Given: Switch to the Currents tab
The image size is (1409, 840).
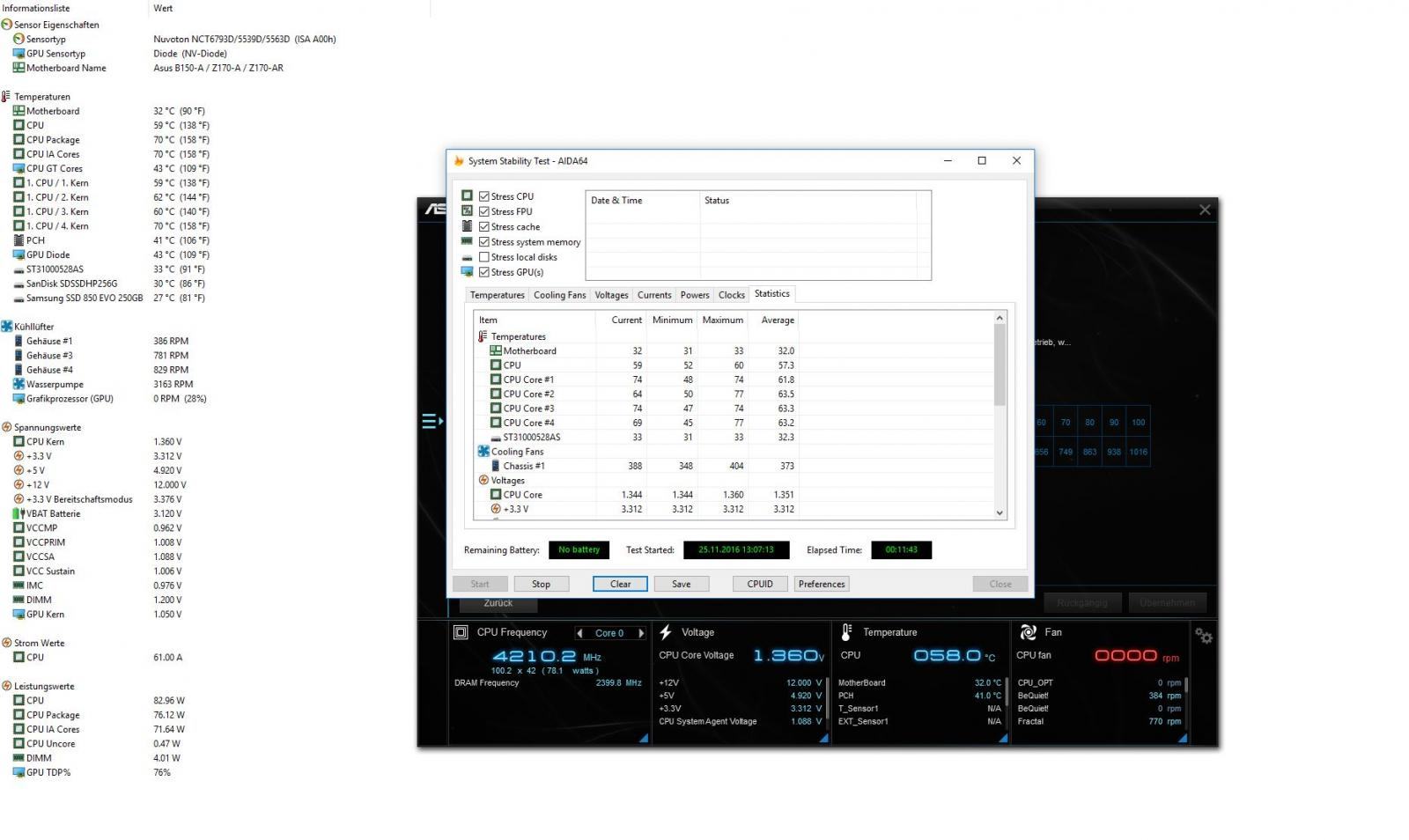Looking at the screenshot, I should tap(654, 295).
